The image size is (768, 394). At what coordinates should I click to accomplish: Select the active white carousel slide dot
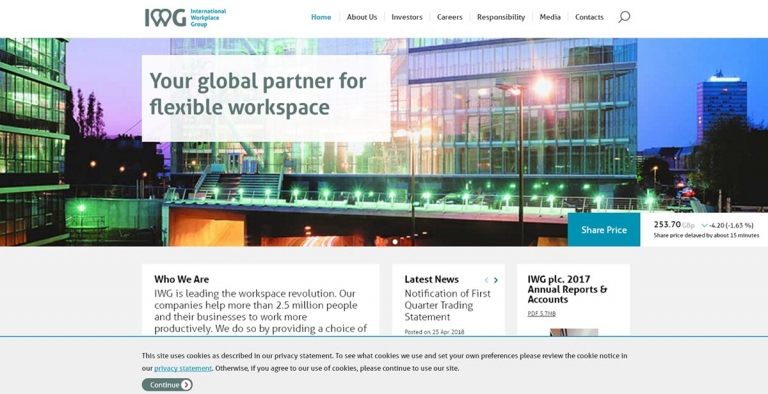tap(395, 242)
